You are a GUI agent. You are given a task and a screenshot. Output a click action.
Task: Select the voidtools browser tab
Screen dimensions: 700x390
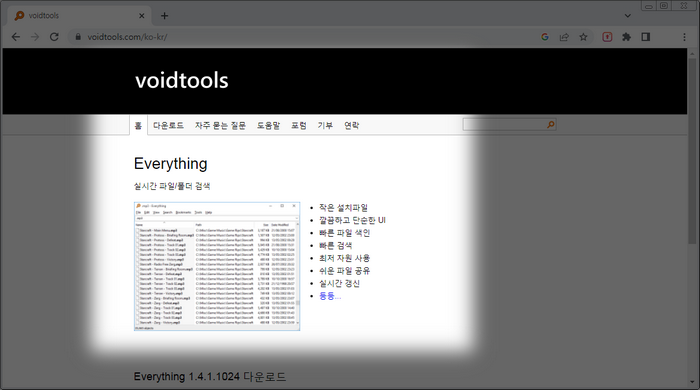pos(79,16)
